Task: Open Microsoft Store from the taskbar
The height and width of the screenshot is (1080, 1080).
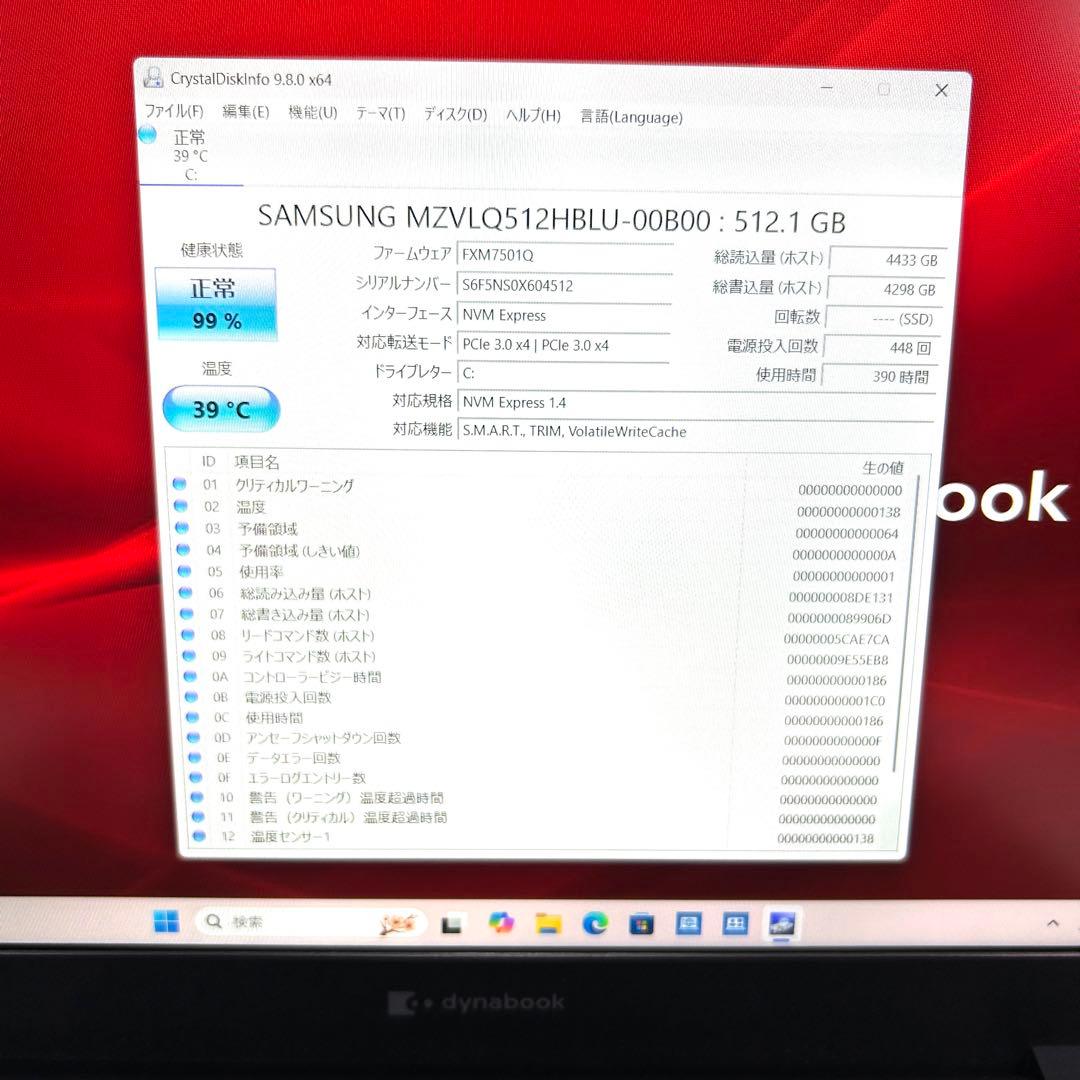Action: pyautogui.click(x=641, y=924)
